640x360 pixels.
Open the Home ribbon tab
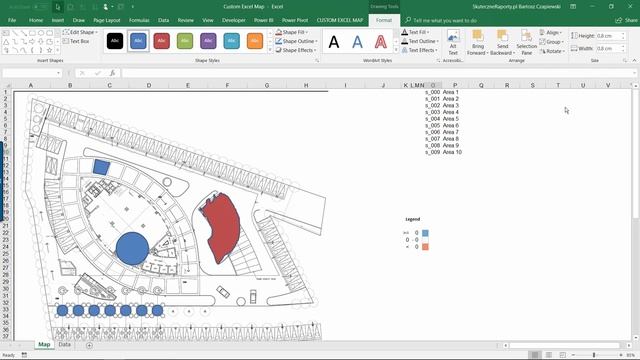point(36,20)
